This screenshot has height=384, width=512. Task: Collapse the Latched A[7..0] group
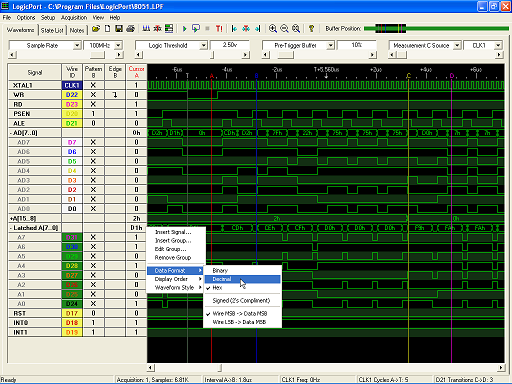[11, 228]
